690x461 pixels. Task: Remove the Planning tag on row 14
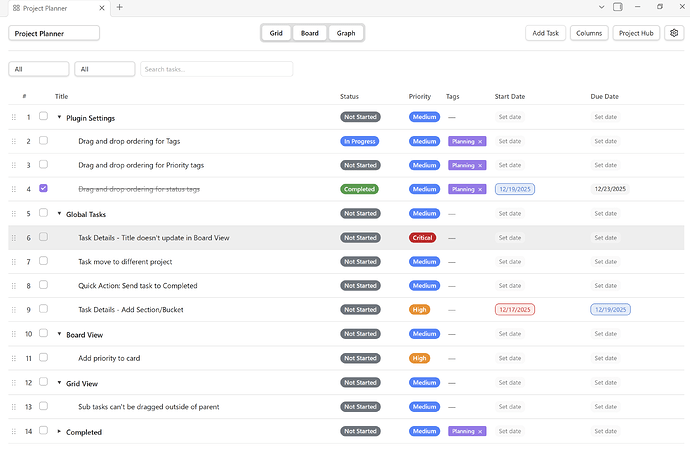click(480, 431)
